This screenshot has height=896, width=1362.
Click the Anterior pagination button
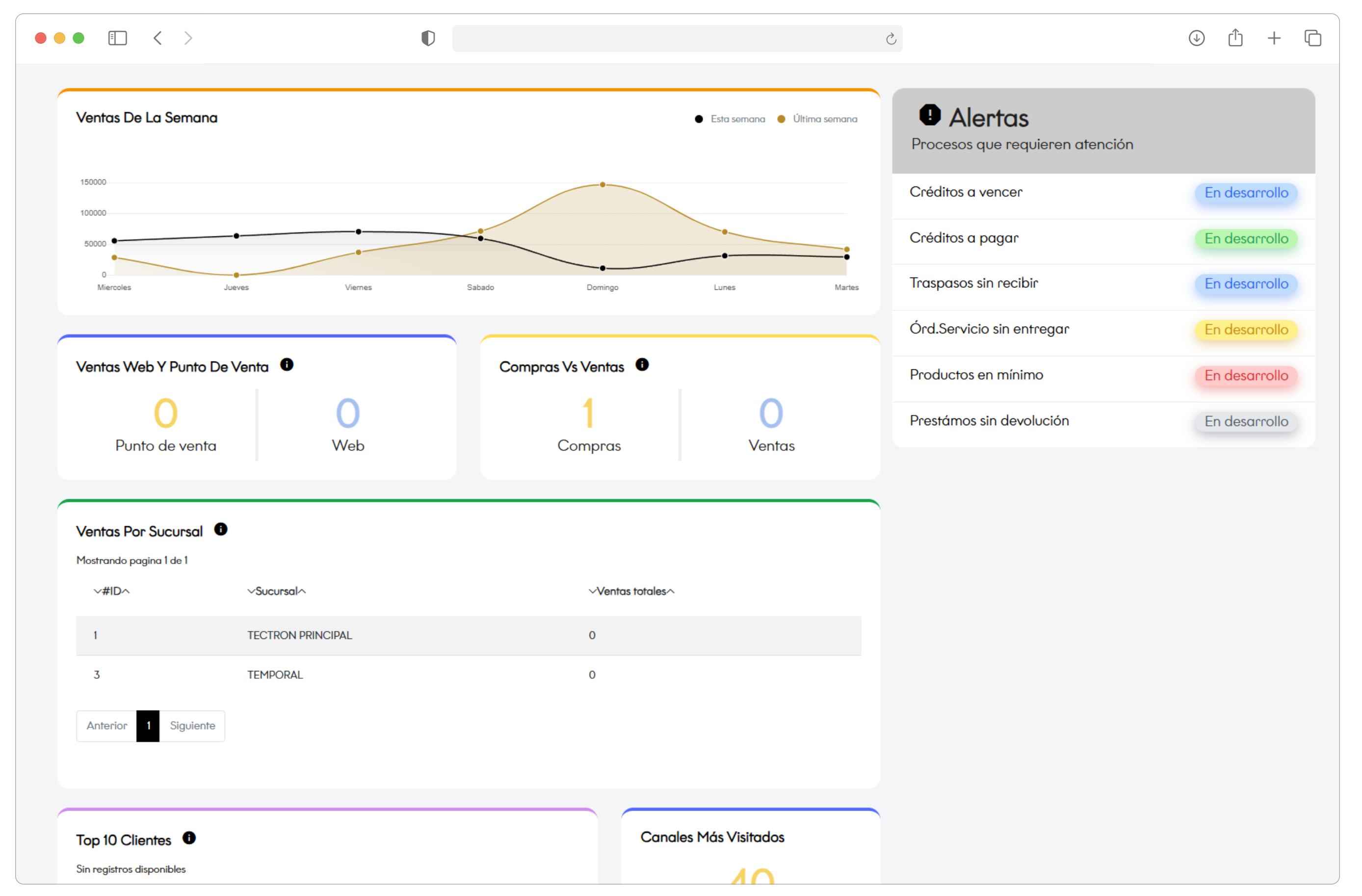tap(106, 726)
